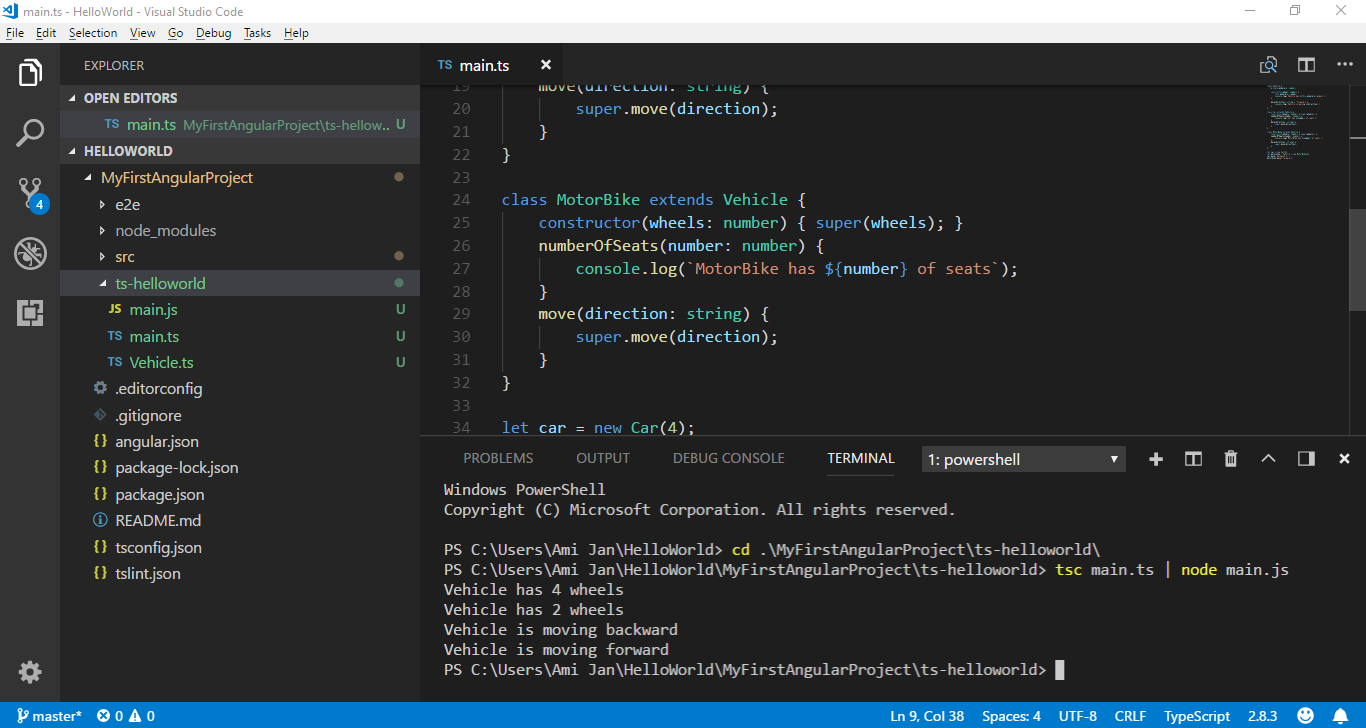The width and height of the screenshot is (1366, 728).
Task: Open the File menu
Action: point(15,33)
